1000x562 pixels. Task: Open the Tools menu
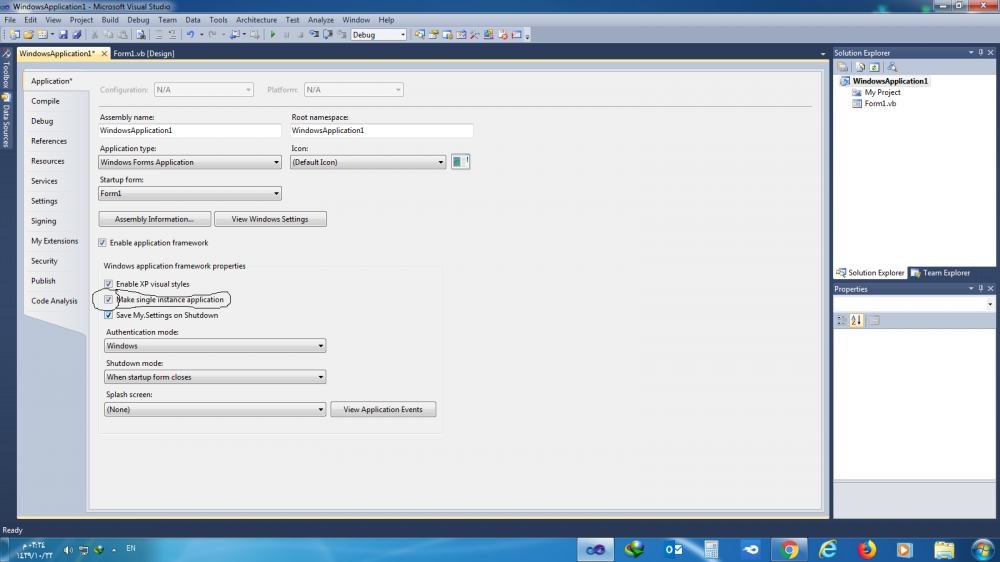pyautogui.click(x=218, y=20)
